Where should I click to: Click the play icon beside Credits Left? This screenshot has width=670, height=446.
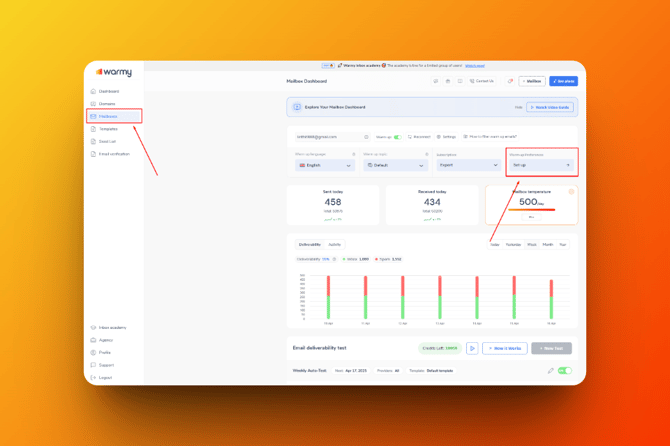point(472,348)
